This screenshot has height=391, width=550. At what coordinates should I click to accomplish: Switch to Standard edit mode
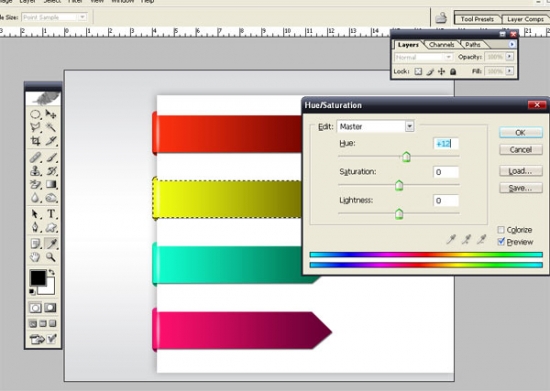click(35, 308)
